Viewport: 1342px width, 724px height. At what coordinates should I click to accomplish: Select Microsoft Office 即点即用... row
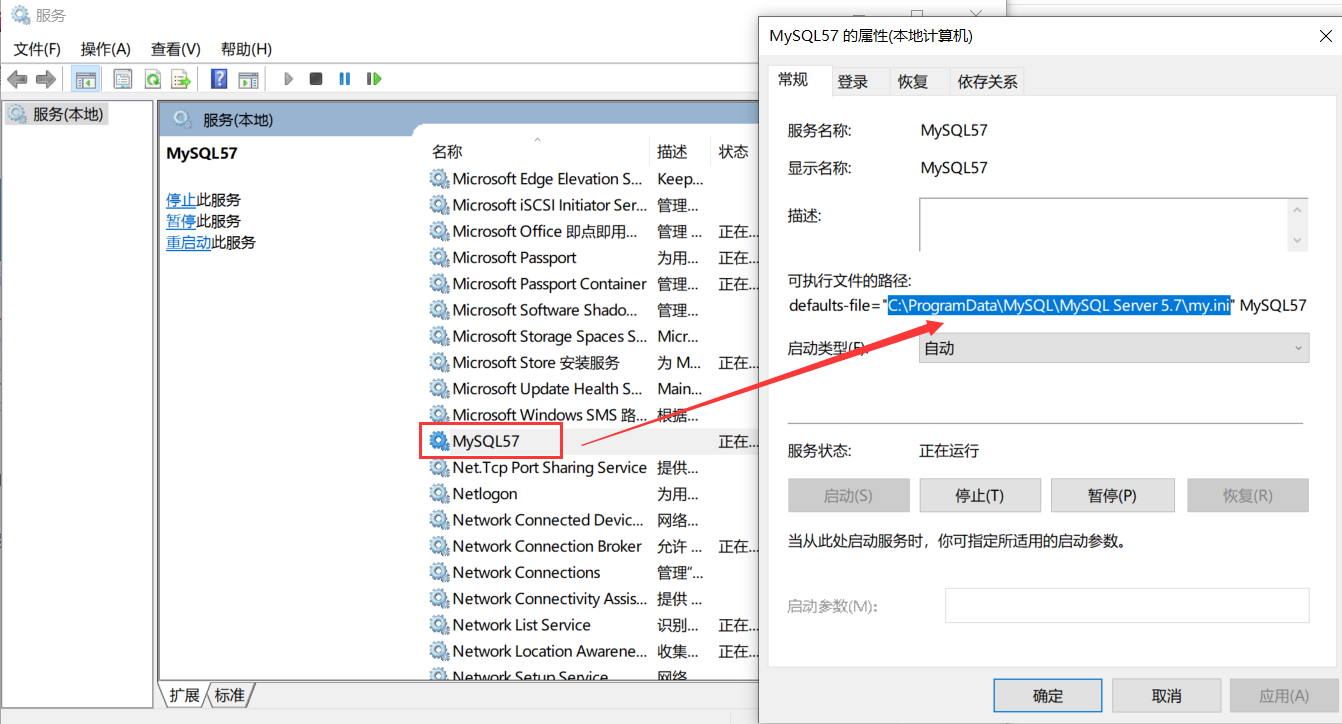[x=593, y=231]
